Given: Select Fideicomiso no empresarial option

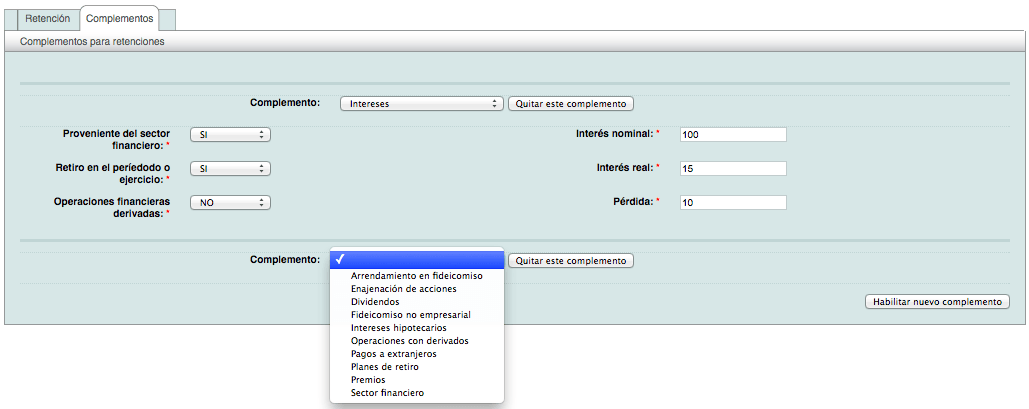Looking at the screenshot, I should (x=410, y=315).
